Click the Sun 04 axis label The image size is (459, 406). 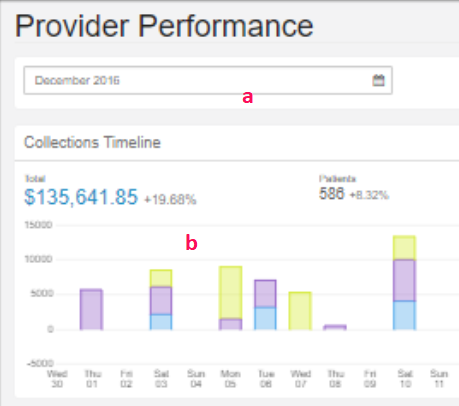click(196, 379)
